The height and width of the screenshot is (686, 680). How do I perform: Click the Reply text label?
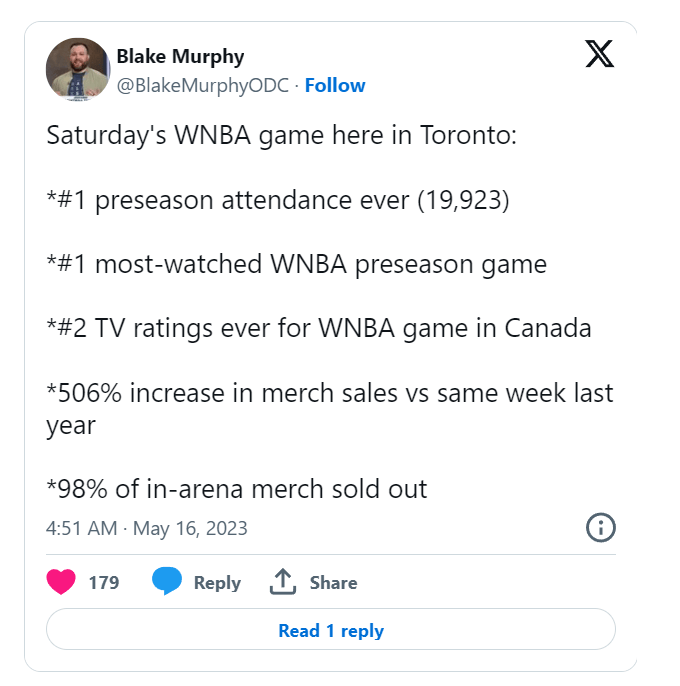217,583
